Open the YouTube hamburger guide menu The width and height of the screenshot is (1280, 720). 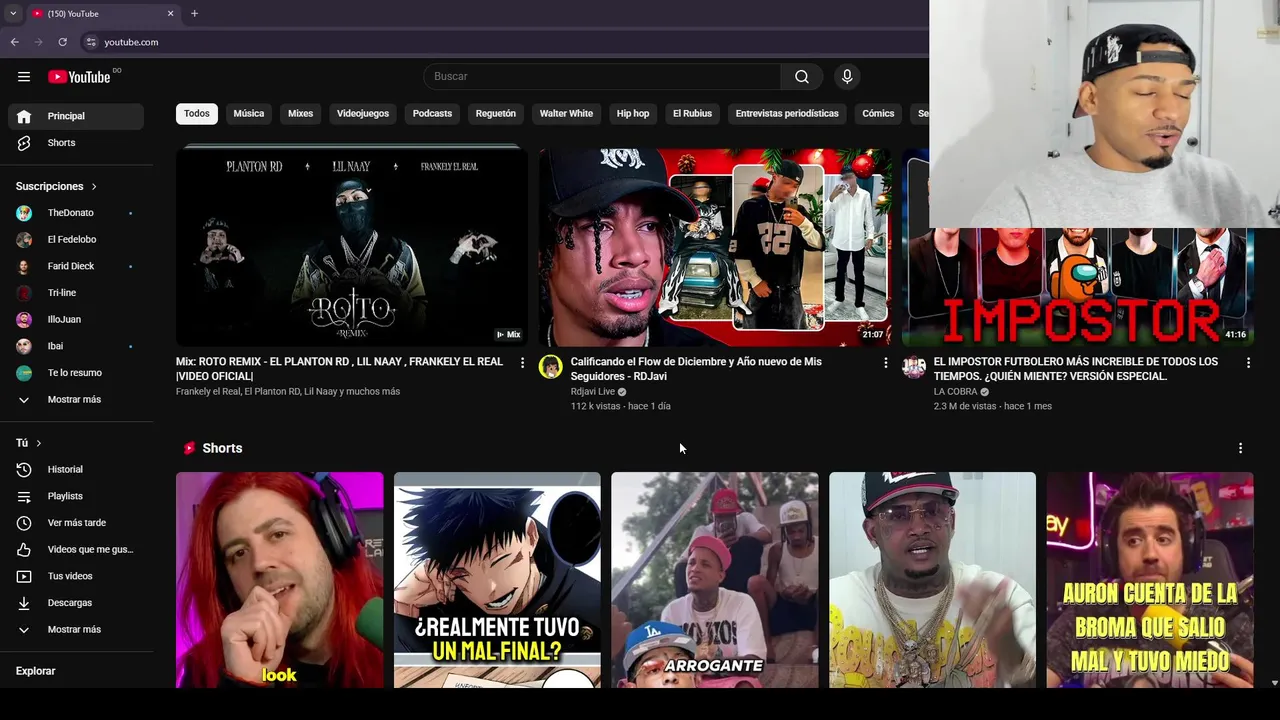tap(24, 77)
